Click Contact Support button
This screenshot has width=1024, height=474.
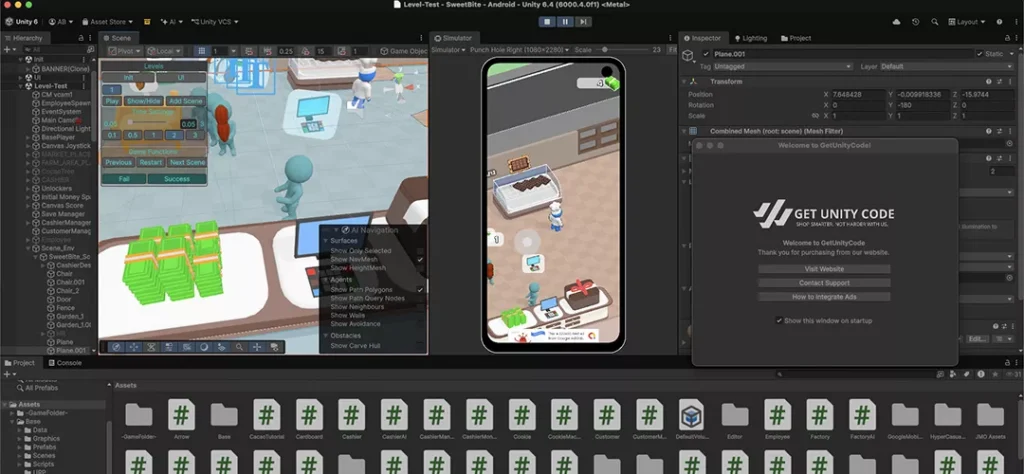click(824, 283)
